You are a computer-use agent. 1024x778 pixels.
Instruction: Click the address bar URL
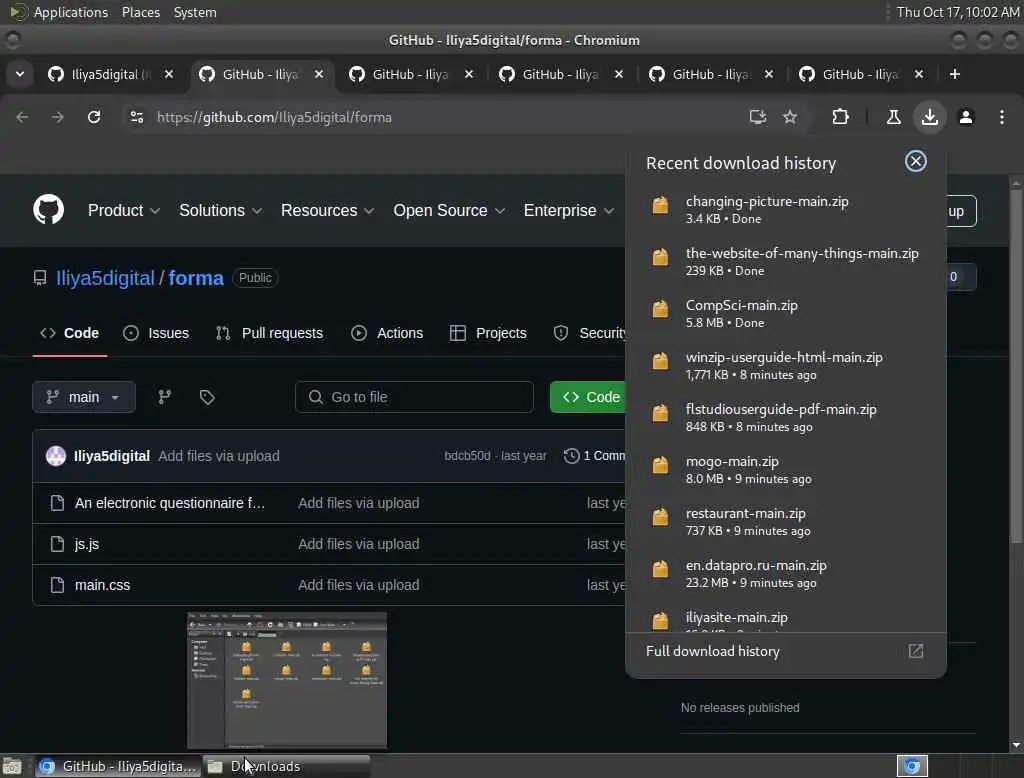(x=274, y=117)
